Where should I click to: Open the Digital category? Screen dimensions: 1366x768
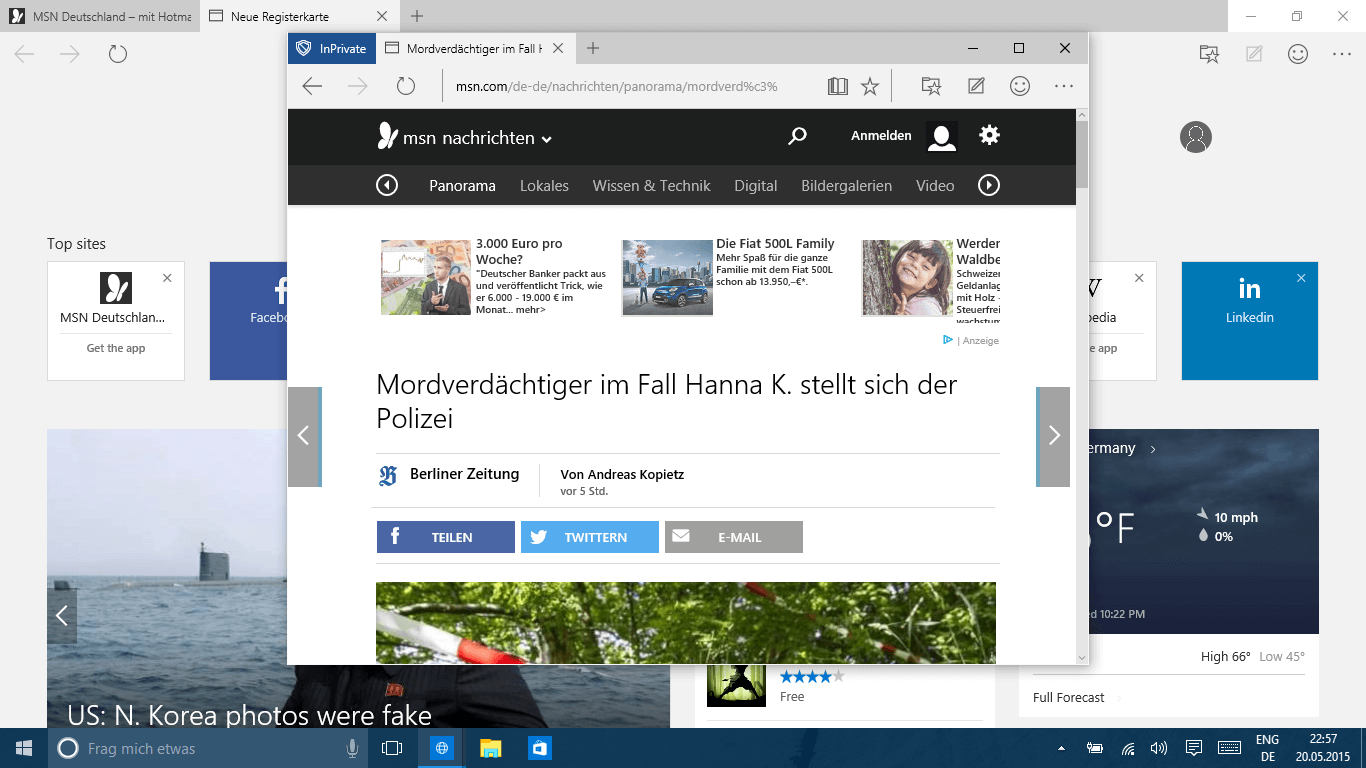[x=756, y=186]
